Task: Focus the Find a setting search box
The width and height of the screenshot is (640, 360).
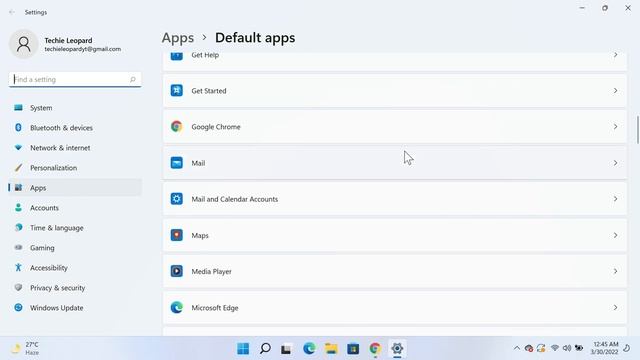Action: tap(75, 80)
